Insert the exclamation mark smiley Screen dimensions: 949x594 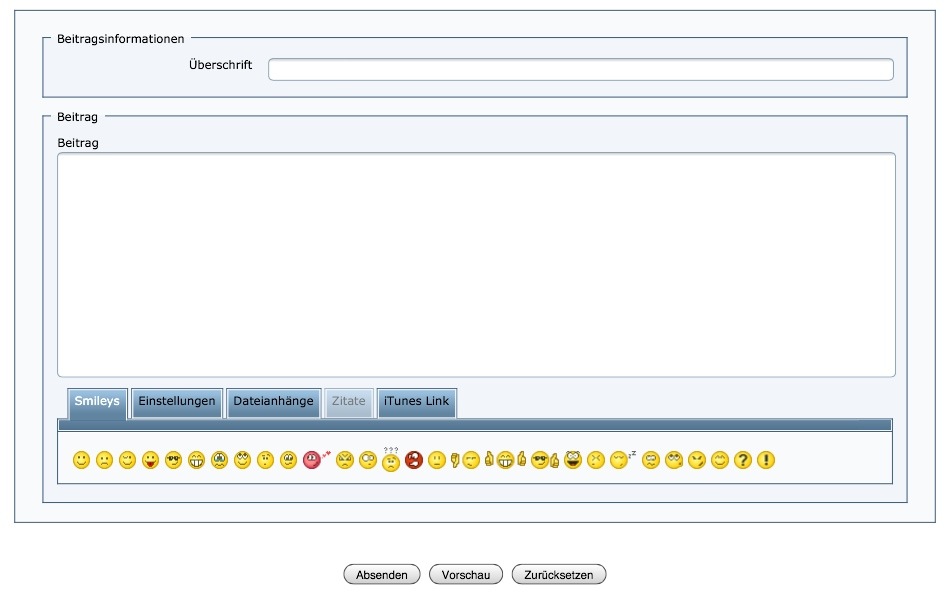[x=766, y=460]
